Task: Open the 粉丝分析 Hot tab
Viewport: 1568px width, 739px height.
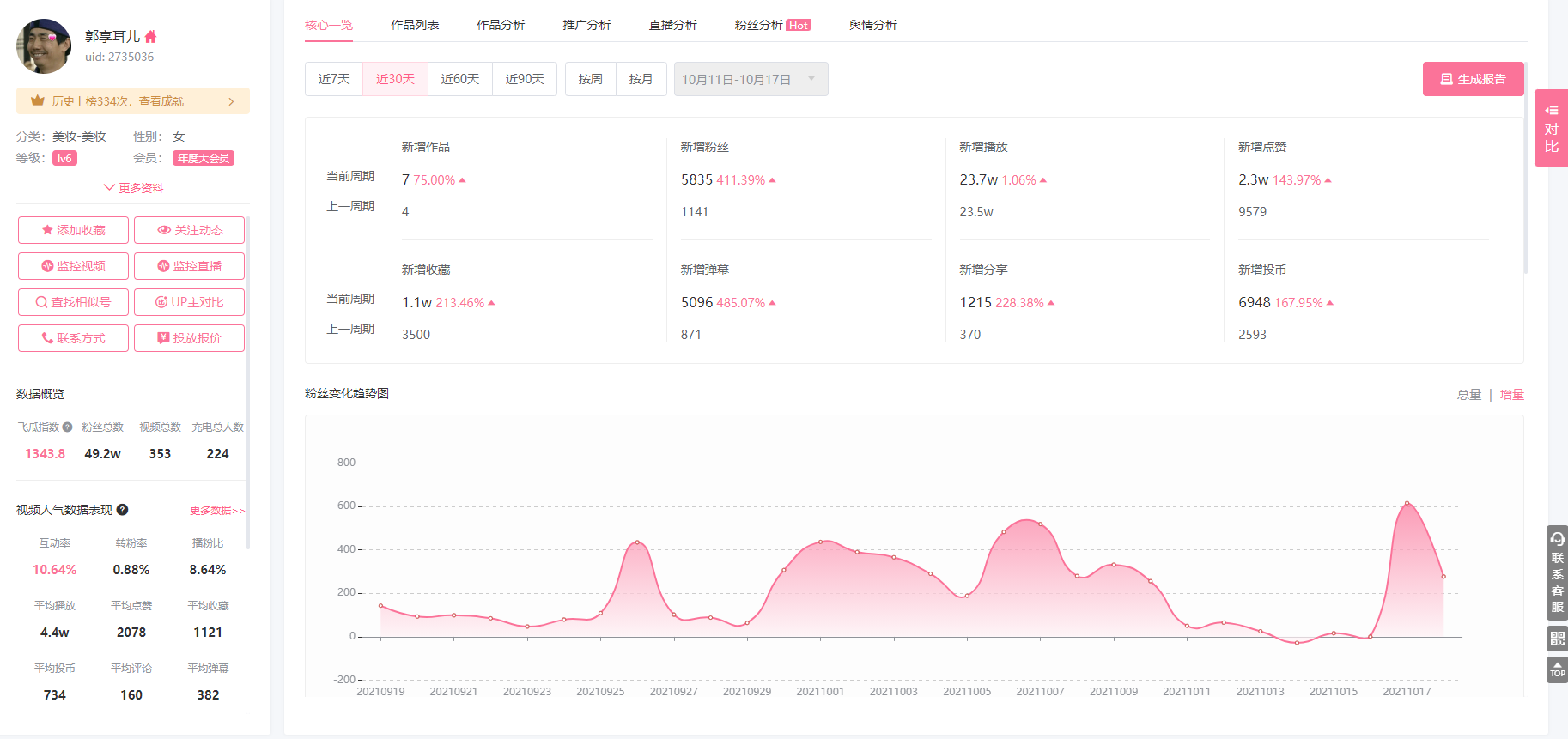Action: (772, 25)
